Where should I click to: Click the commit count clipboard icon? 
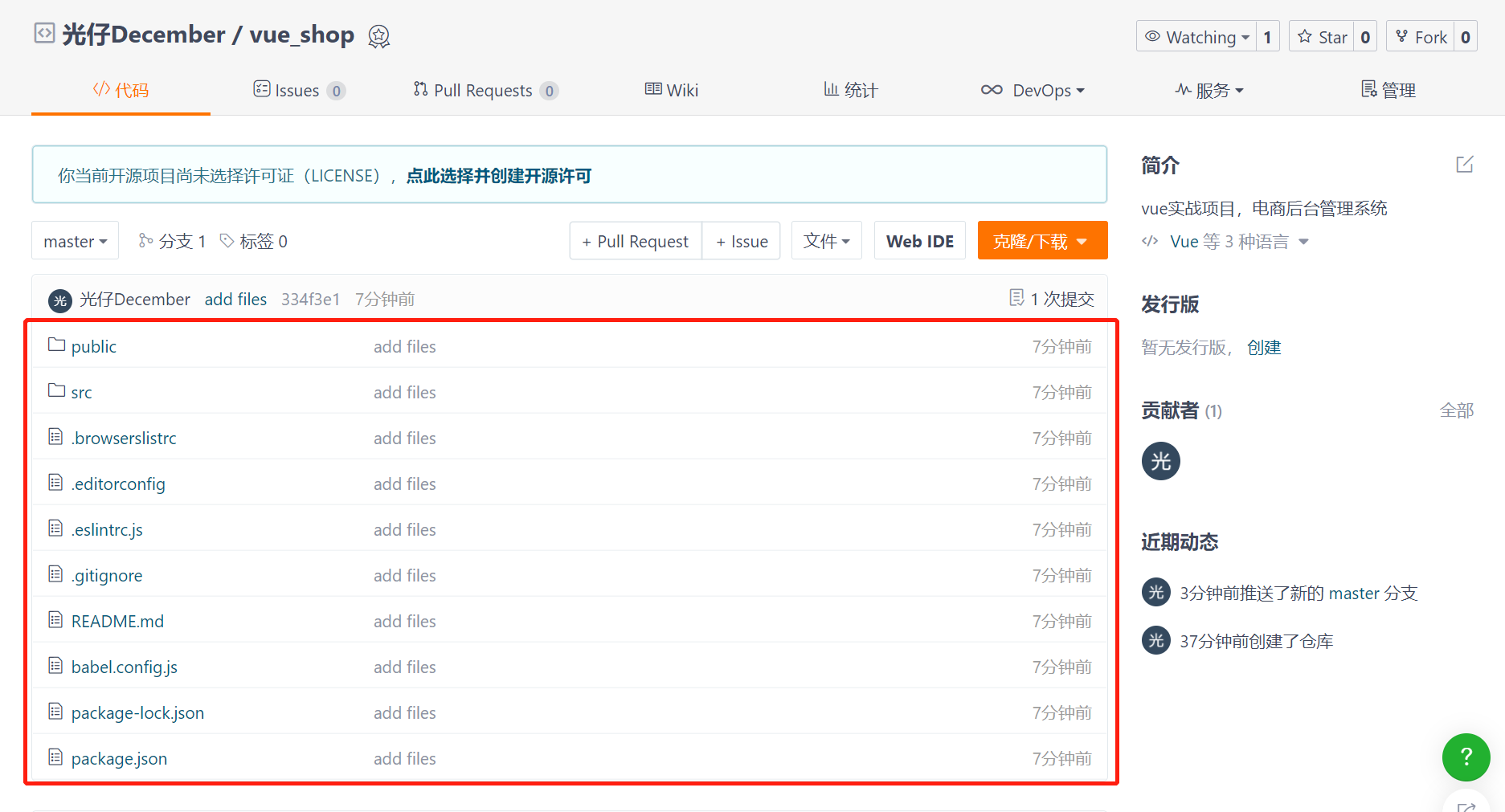[1016, 297]
